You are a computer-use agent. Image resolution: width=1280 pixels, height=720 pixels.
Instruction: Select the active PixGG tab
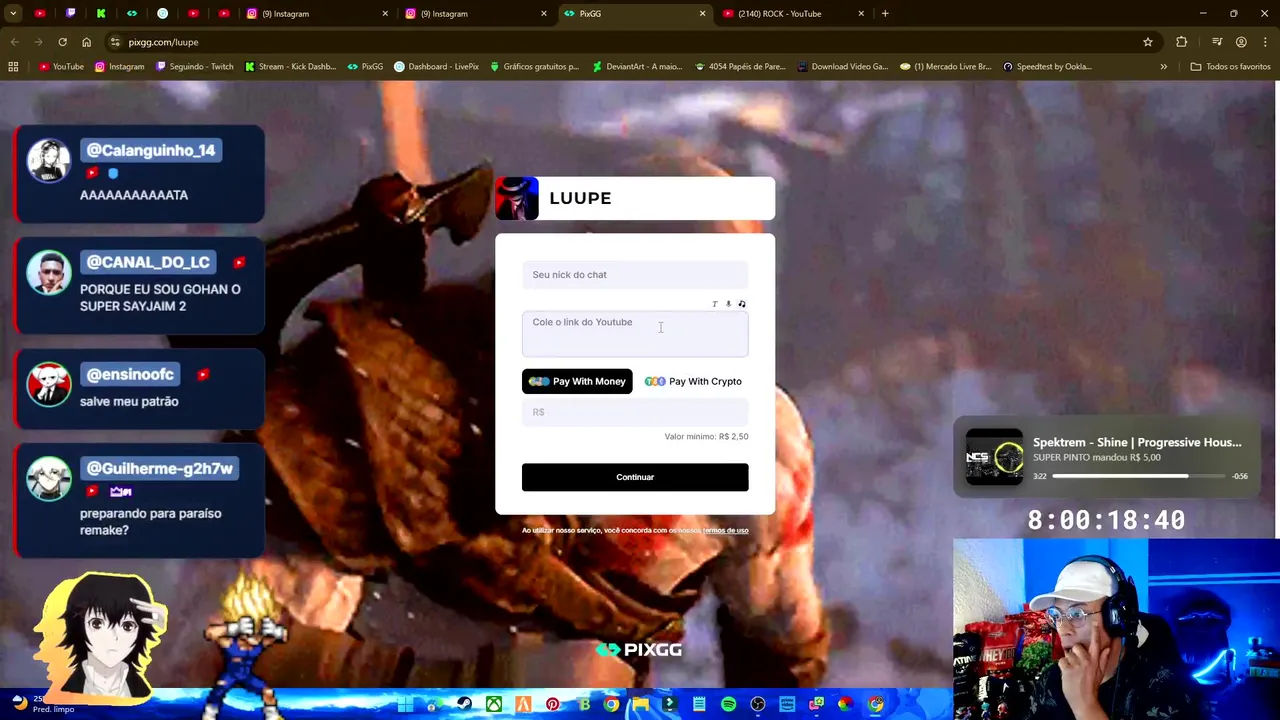tap(635, 14)
